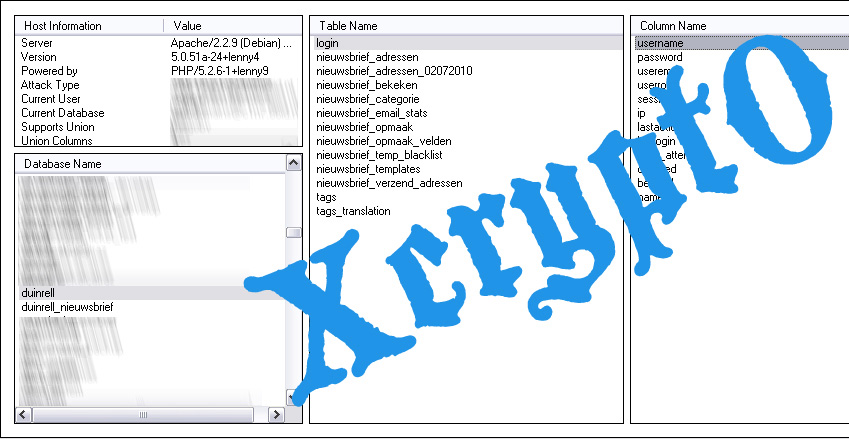Select the password column
Screen dimensions: 849x439
click(x=659, y=57)
